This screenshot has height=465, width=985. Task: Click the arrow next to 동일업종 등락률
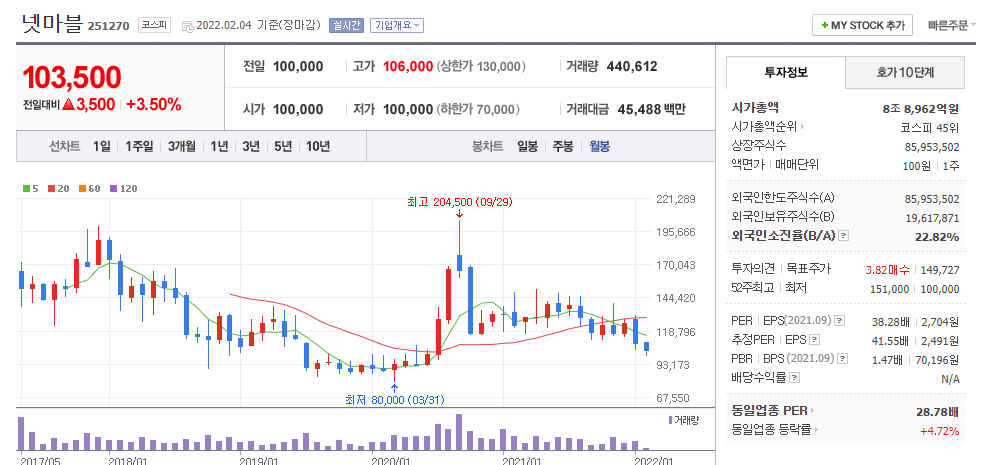(816, 430)
